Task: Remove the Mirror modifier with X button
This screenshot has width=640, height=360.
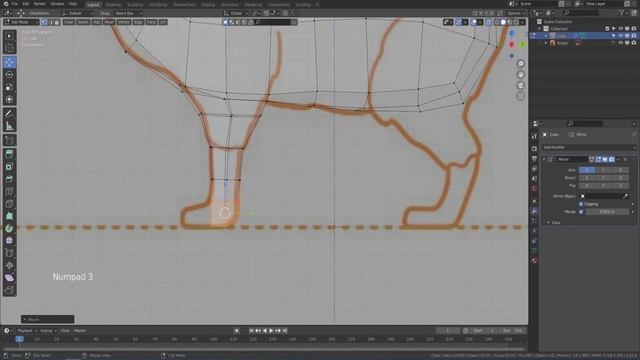Action: (625, 159)
